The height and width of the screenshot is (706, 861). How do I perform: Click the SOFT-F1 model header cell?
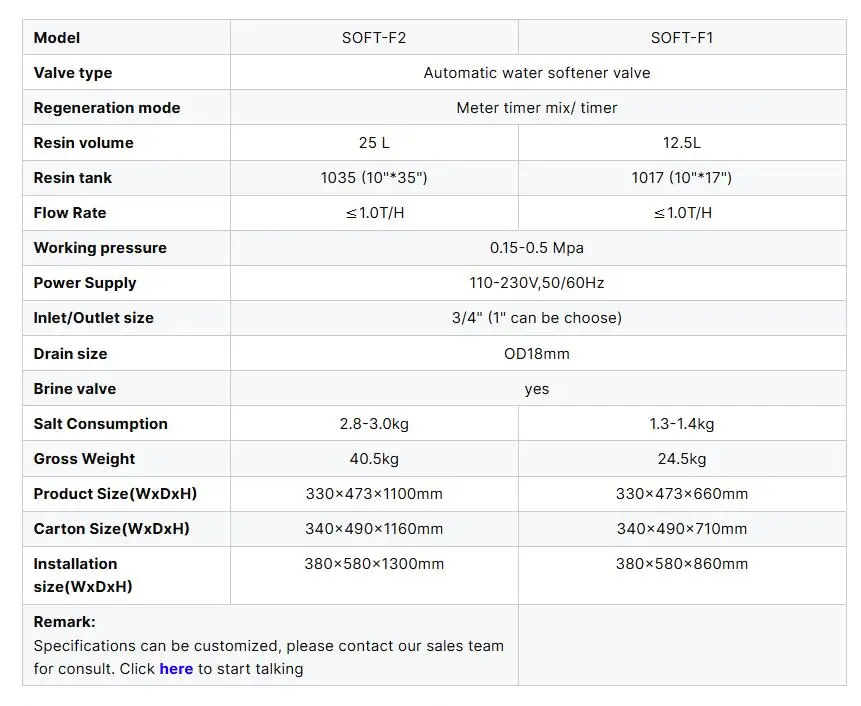click(682, 38)
